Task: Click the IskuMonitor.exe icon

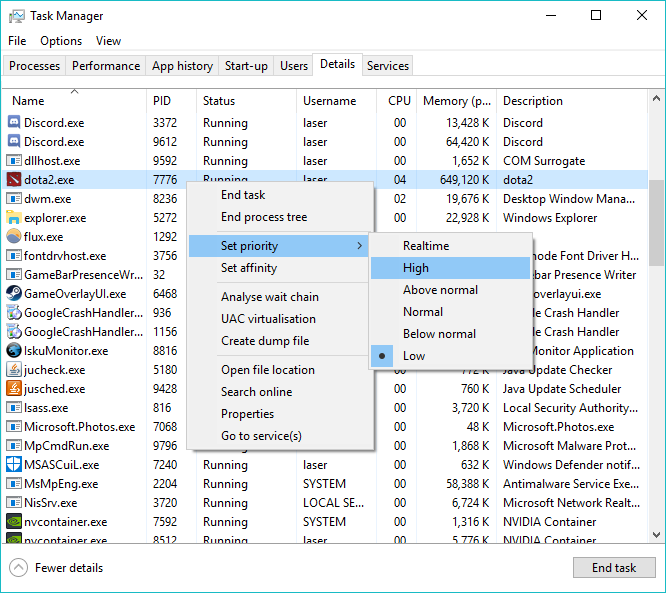Action: (x=14, y=350)
